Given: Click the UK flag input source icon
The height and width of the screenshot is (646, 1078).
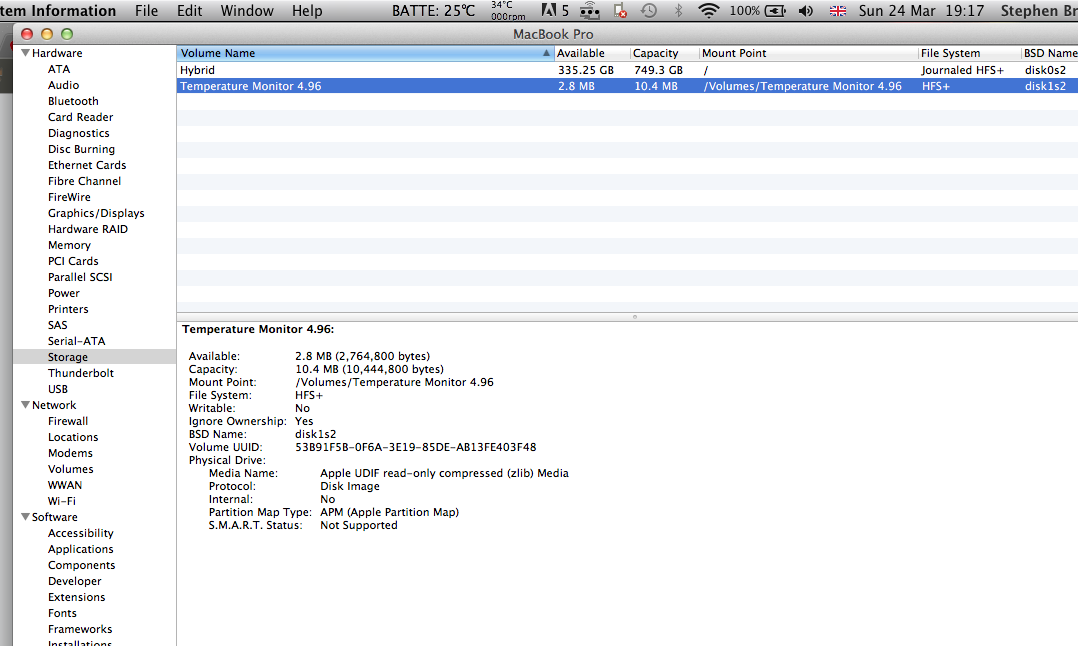Looking at the screenshot, I should tap(837, 11).
